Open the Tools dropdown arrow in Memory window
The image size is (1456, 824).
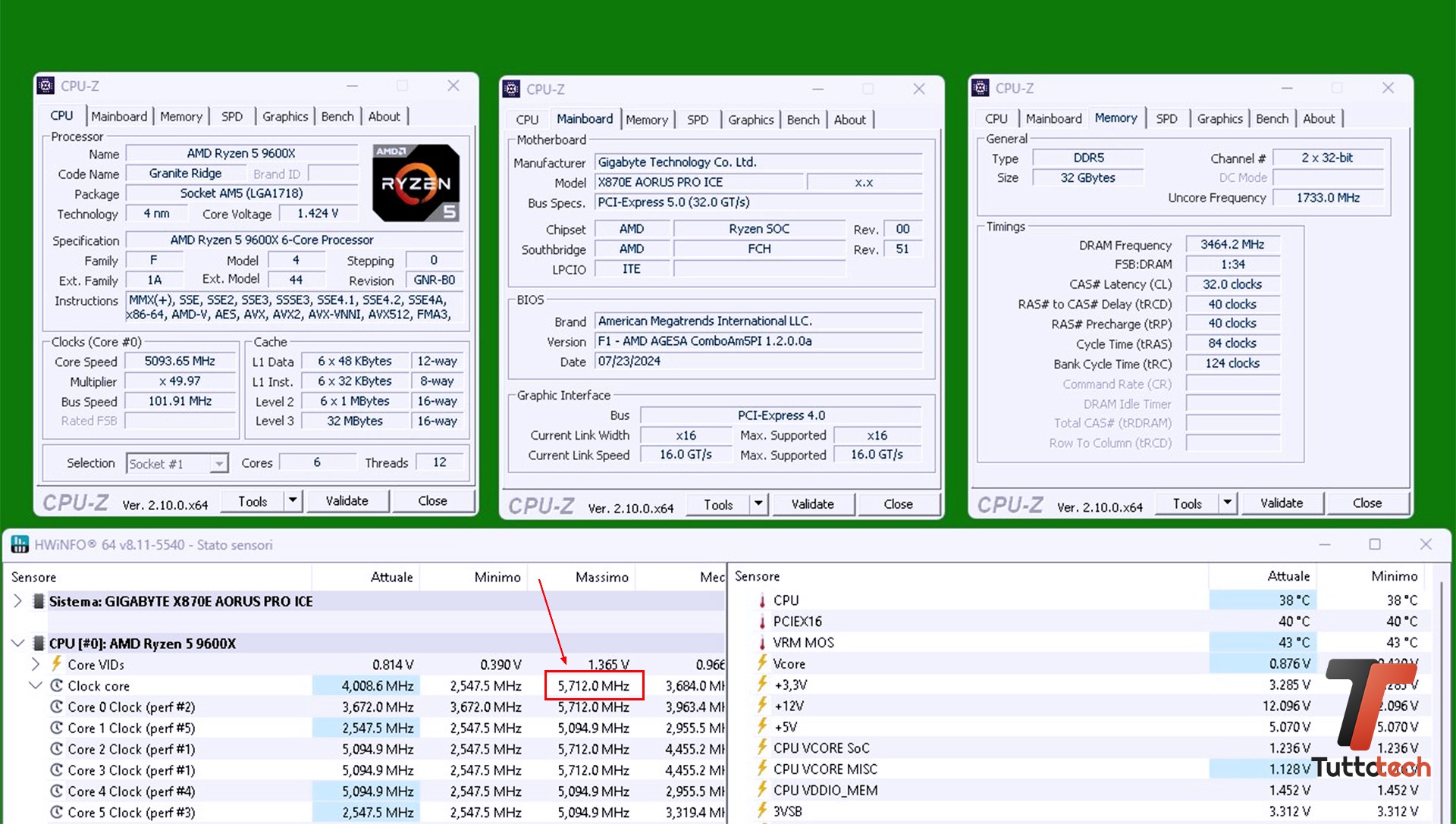(1228, 503)
